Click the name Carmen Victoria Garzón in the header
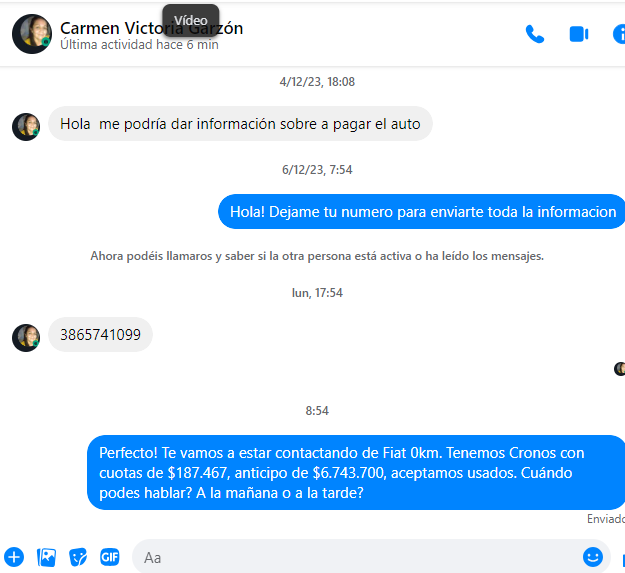Viewport: 625px width, 573px height. (151, 28)
